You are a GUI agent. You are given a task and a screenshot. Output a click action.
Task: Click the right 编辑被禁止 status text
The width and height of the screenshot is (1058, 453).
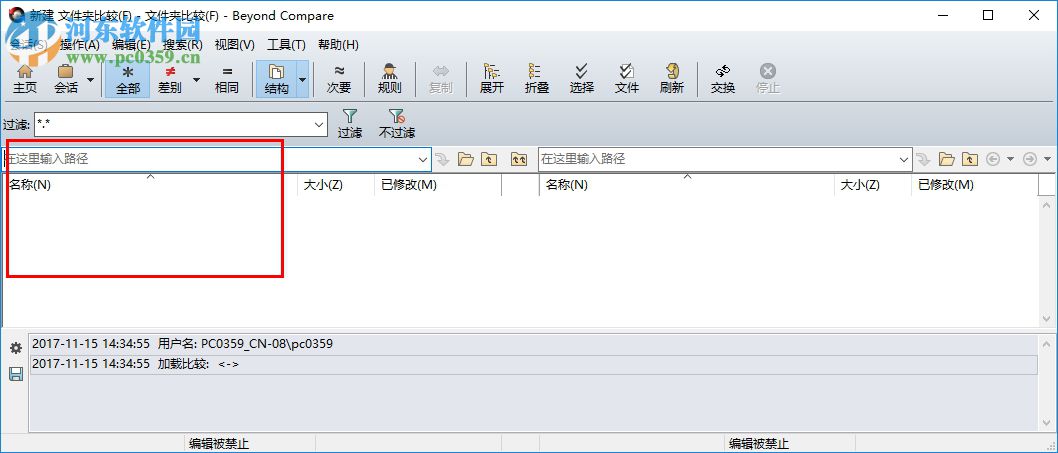pyautogui.click(x=758, y=444)
